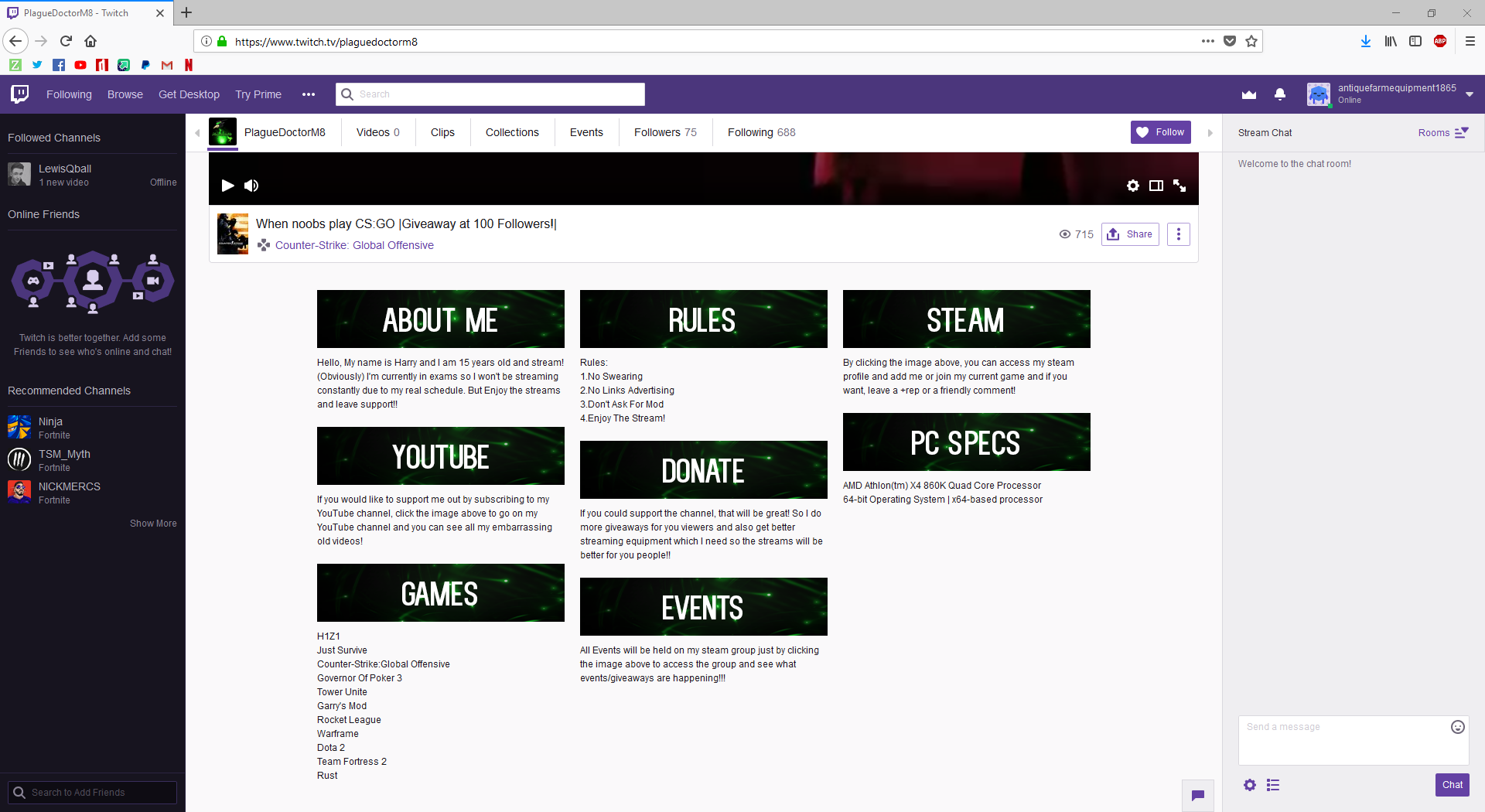Open the Netflix bookmark icon
Image resolution: width=1485 pixels, height=812 pixels.
coord(189,65)
